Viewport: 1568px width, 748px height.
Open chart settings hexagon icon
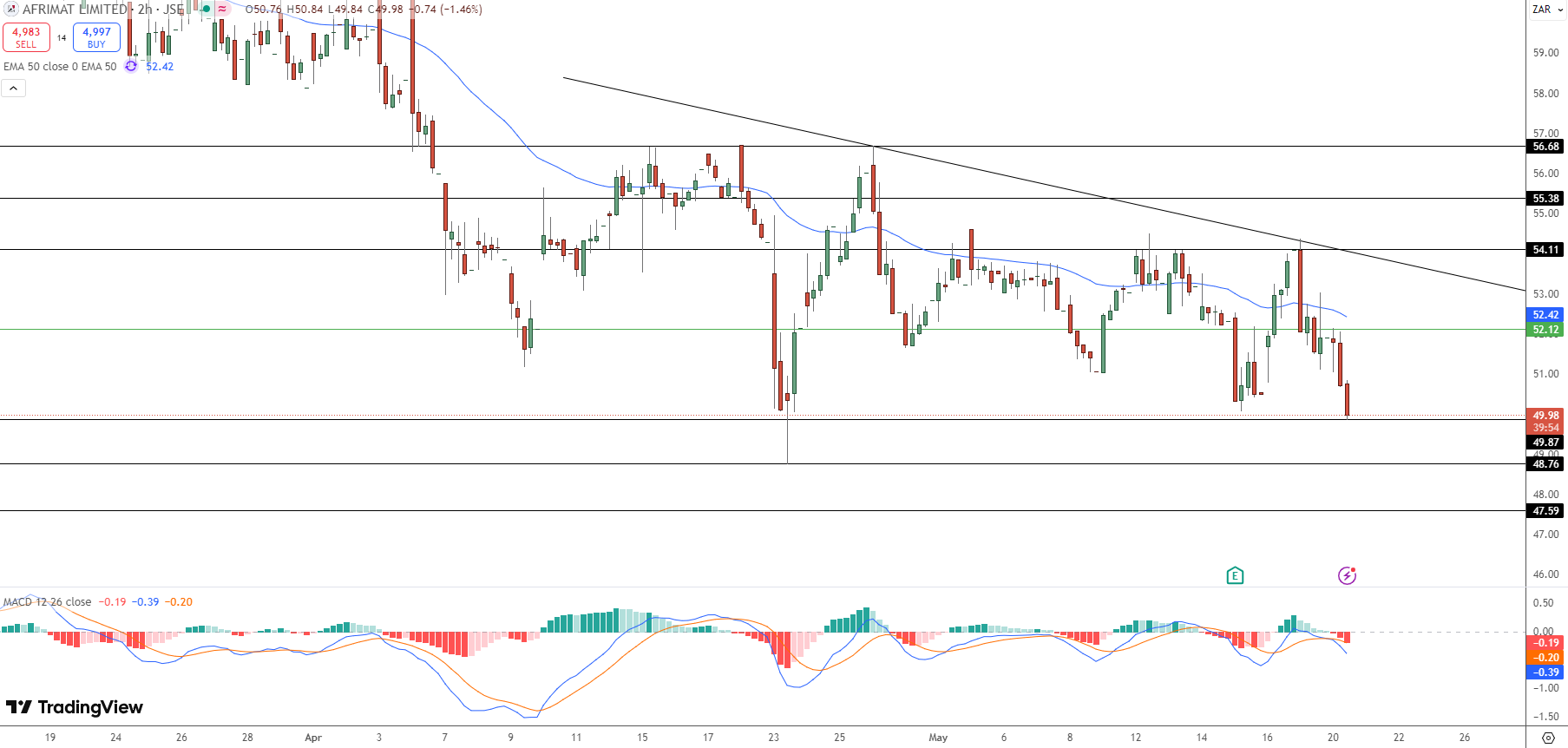(x=1548, y=738)
